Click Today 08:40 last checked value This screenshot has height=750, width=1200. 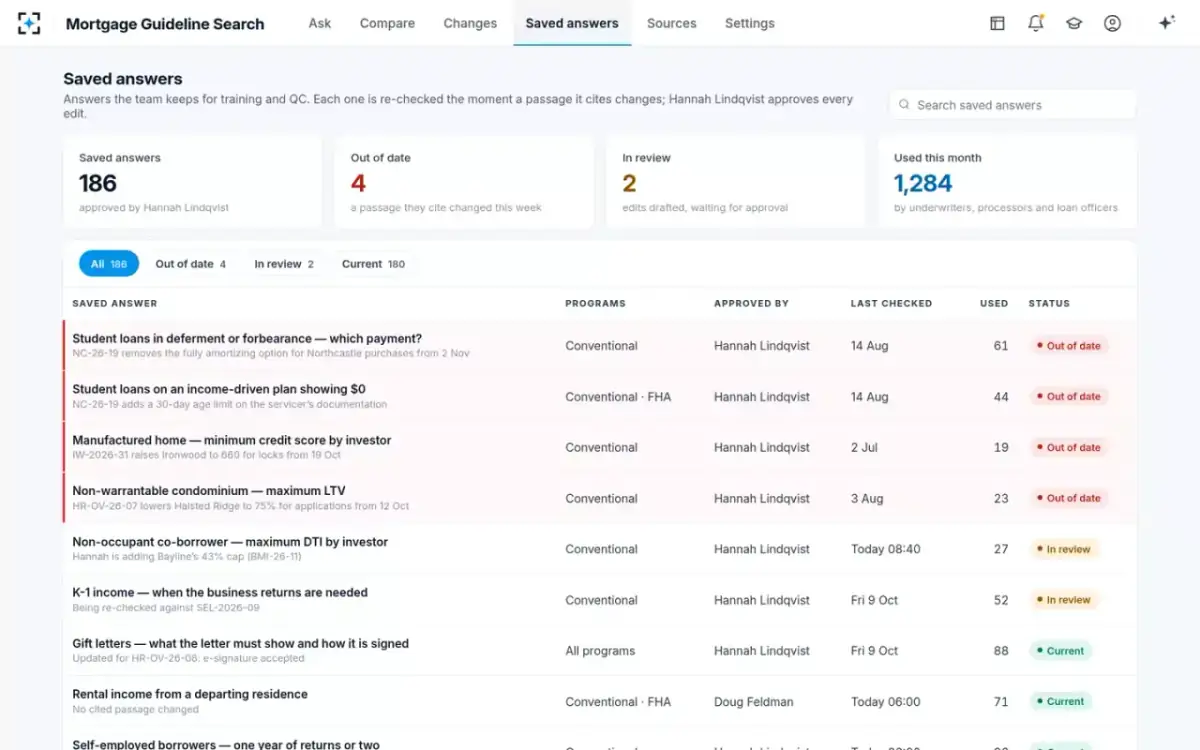coord(886,549)
